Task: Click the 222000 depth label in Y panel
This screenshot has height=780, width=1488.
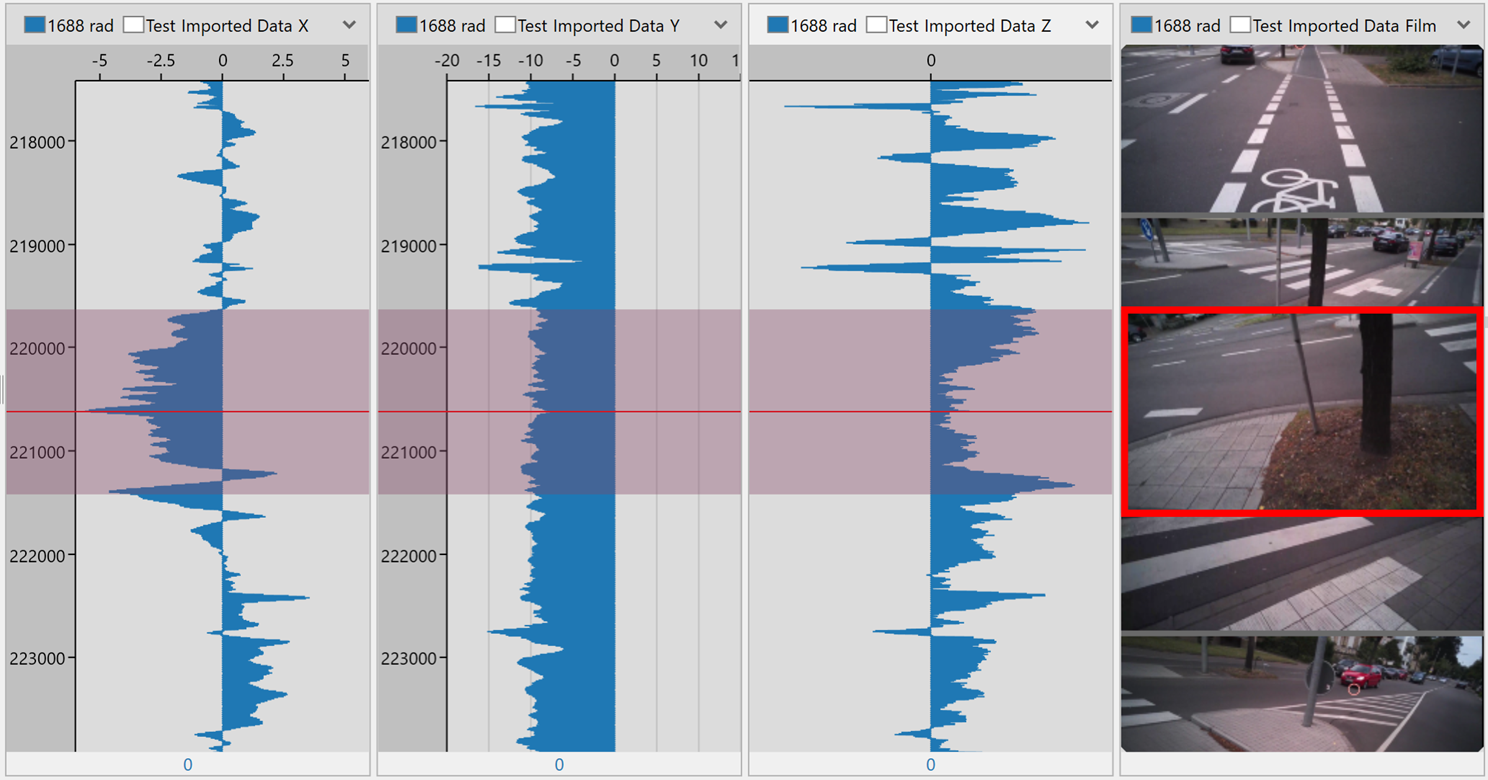Action: 409,555
